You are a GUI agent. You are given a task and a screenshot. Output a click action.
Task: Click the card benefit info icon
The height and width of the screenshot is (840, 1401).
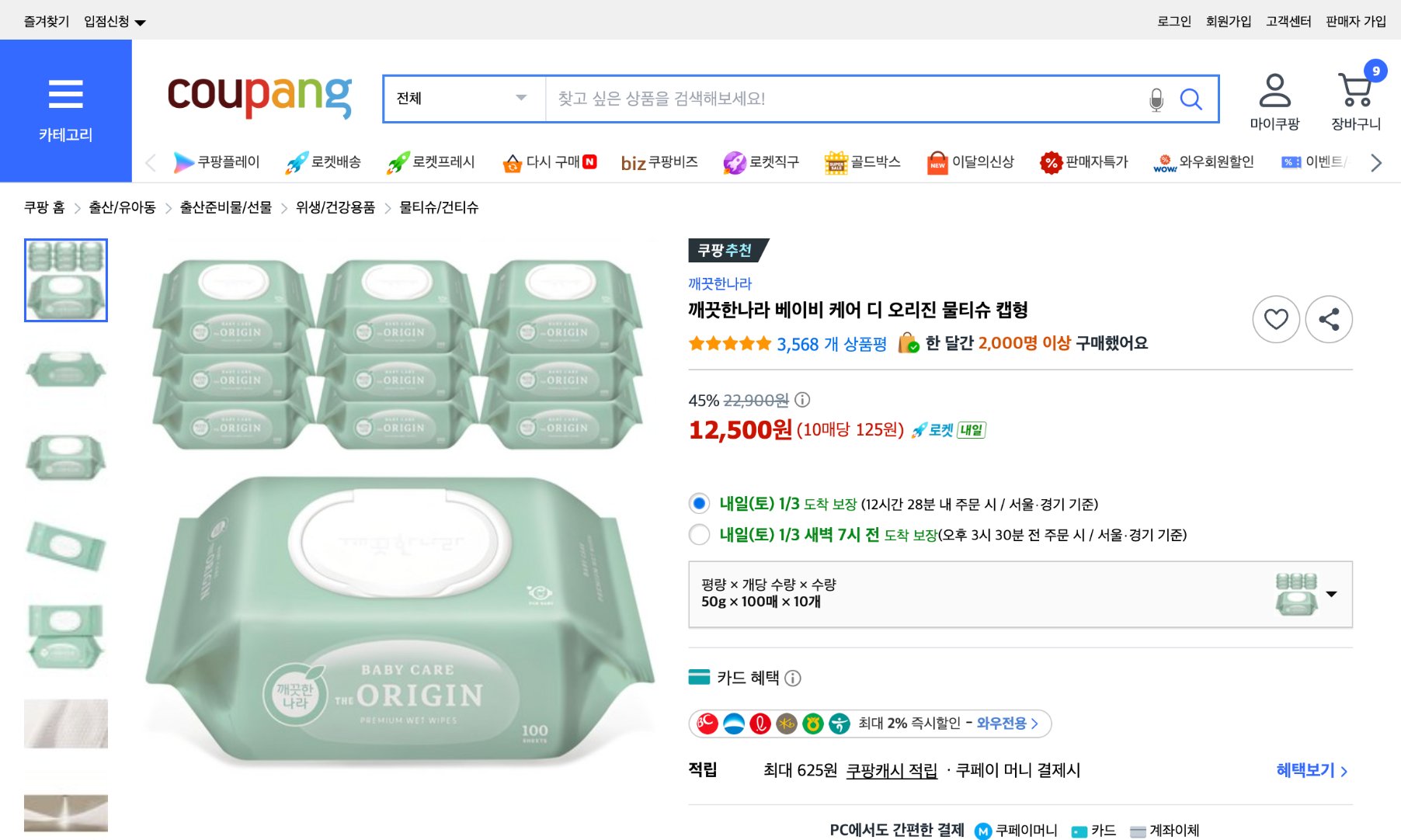[793, 678]
